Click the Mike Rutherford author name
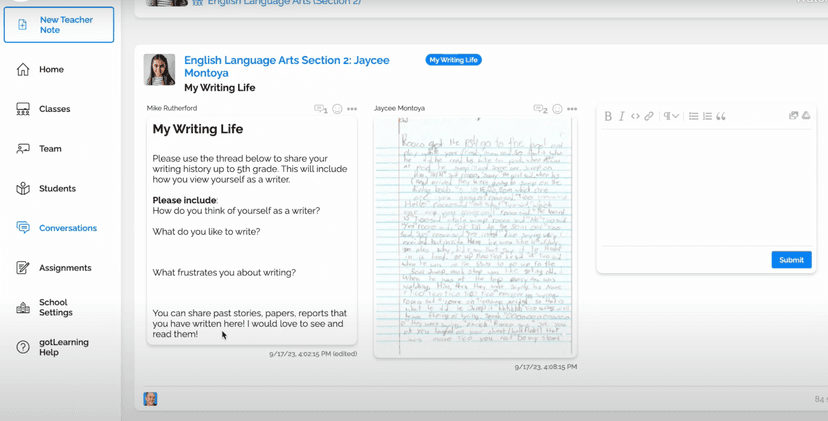The height and width of the screenshot is (421, 828). tap(172, 108)
